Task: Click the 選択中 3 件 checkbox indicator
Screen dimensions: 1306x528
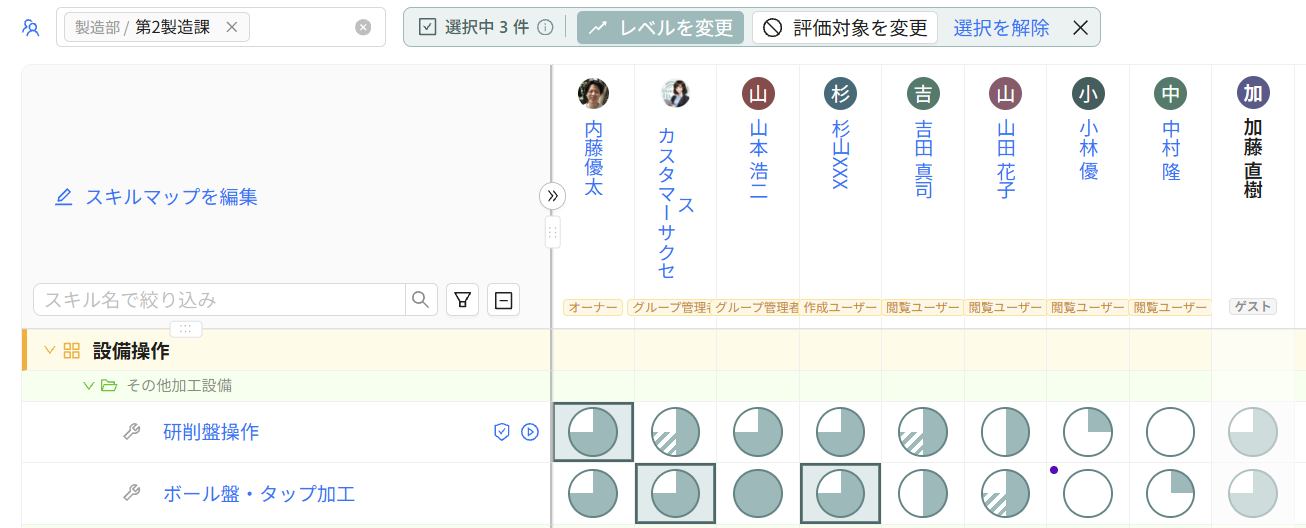Action: pos(427,28)
